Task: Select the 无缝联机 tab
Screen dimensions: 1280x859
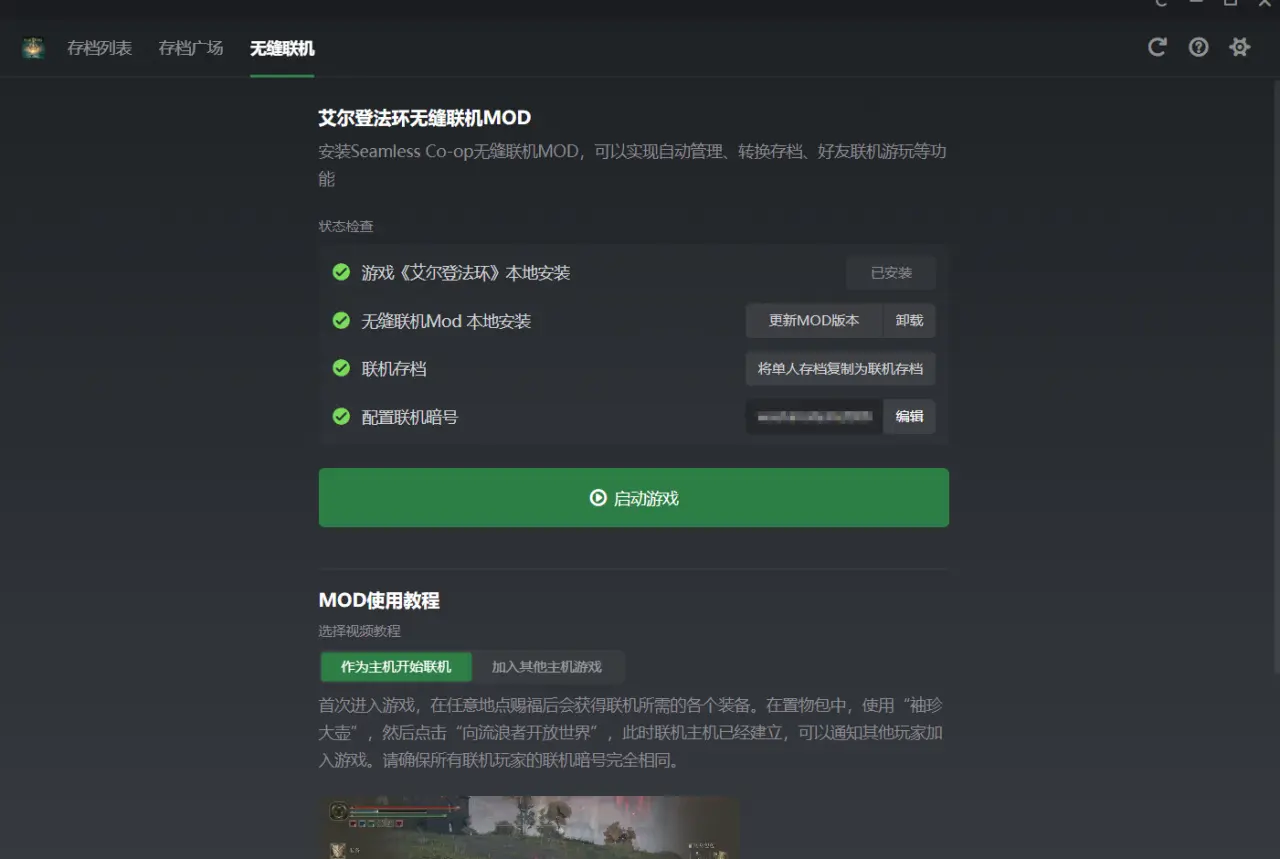Action: [282, 48]
